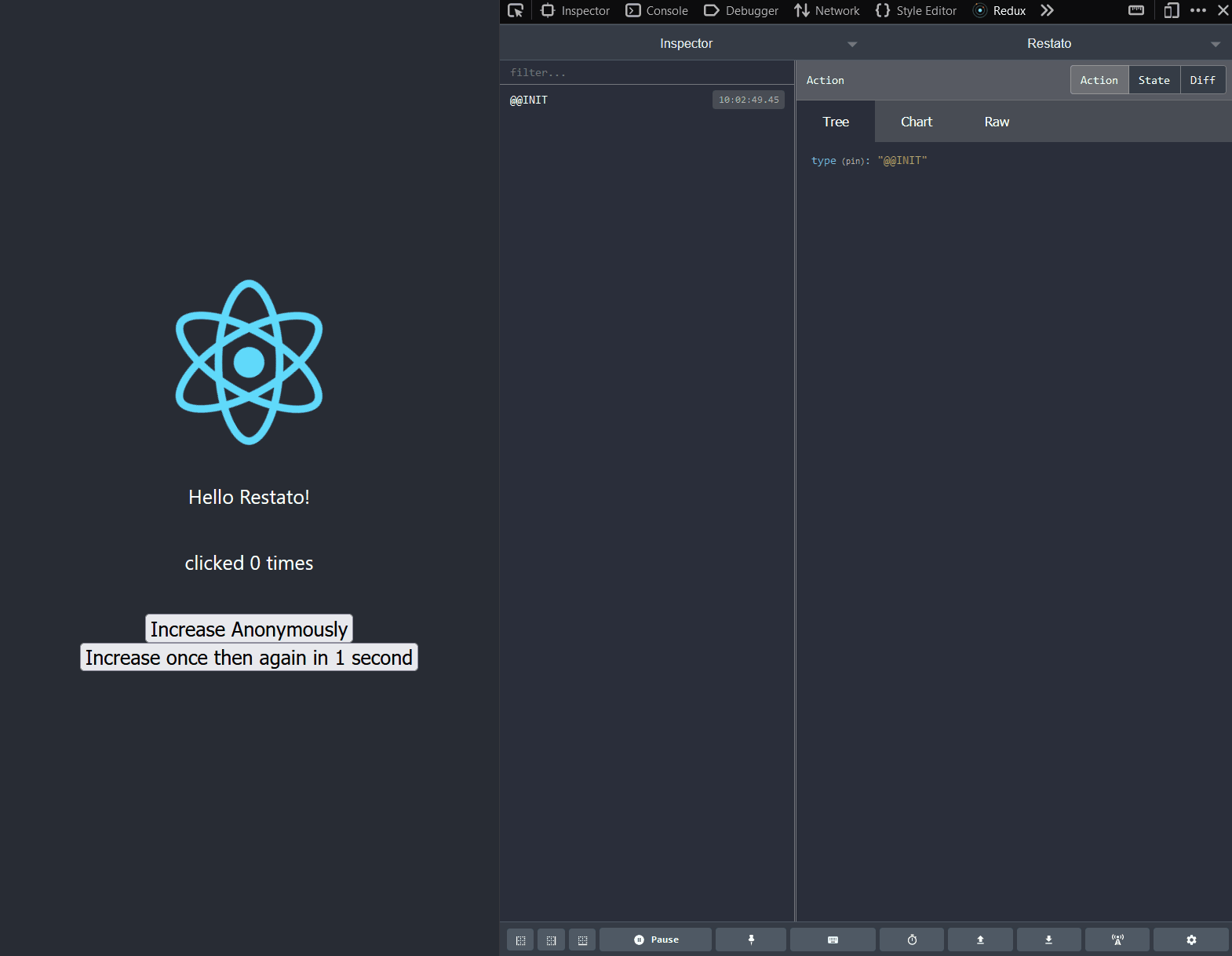Viewport: 1232px width, 956px height.
Task: Show more devtools tabs chevron
Action: (x=1047, y=10)
